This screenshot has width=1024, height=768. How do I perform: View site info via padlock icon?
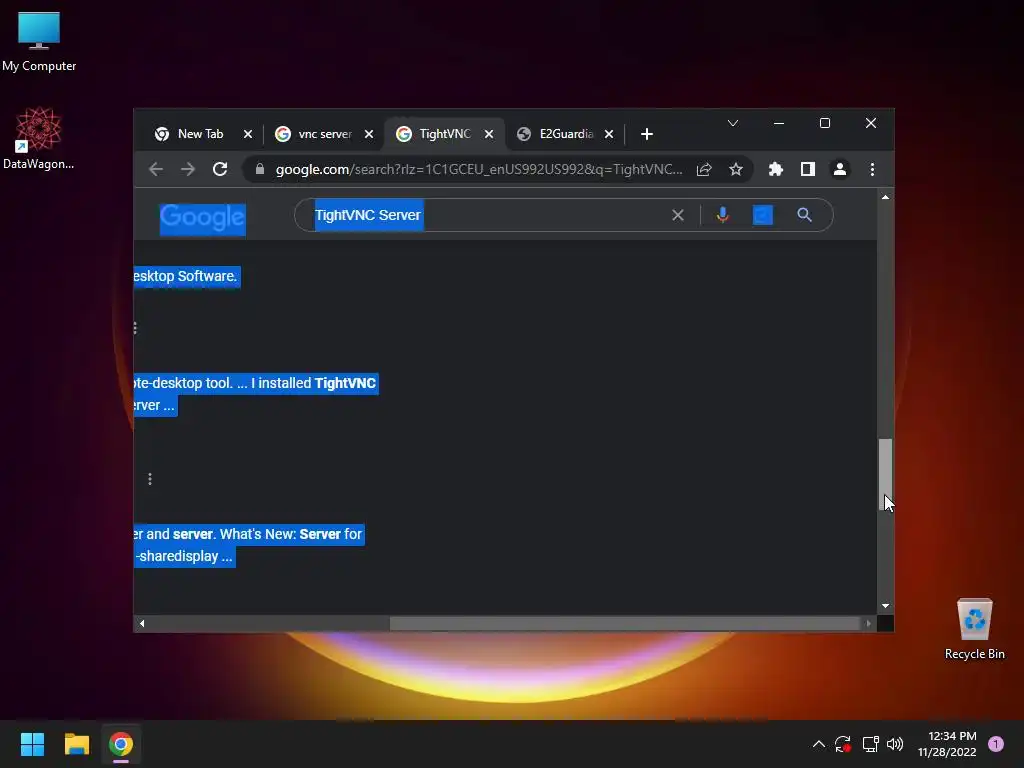260,170
